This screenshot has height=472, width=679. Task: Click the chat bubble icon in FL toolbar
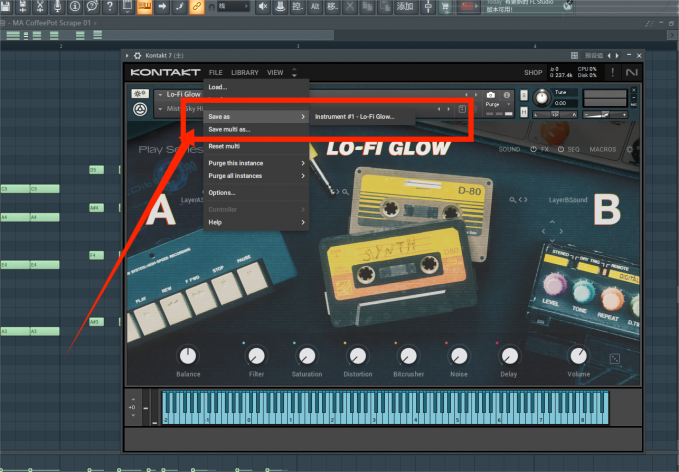[92, 6]
